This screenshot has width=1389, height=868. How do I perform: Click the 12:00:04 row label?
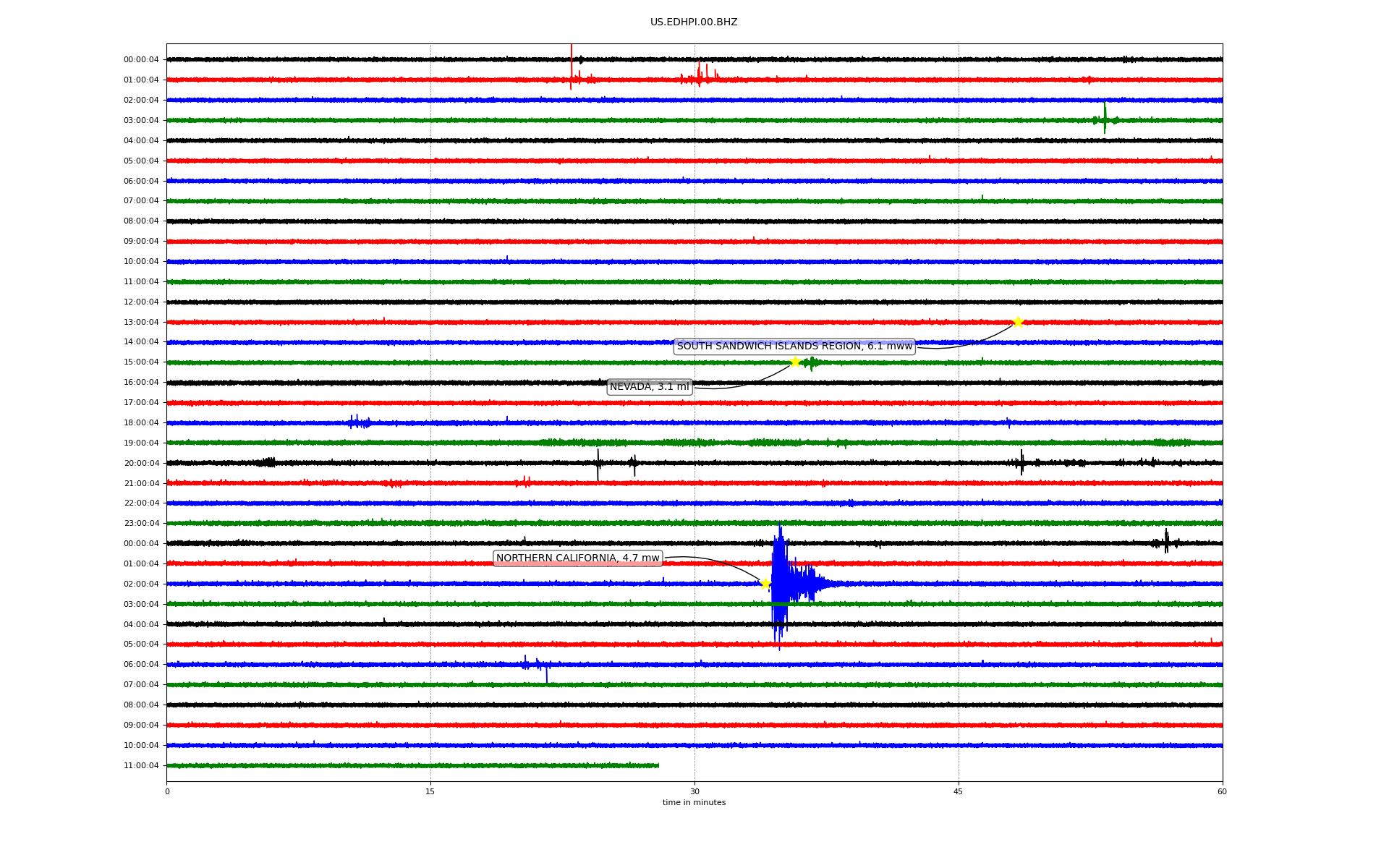[x=141, y=302]
